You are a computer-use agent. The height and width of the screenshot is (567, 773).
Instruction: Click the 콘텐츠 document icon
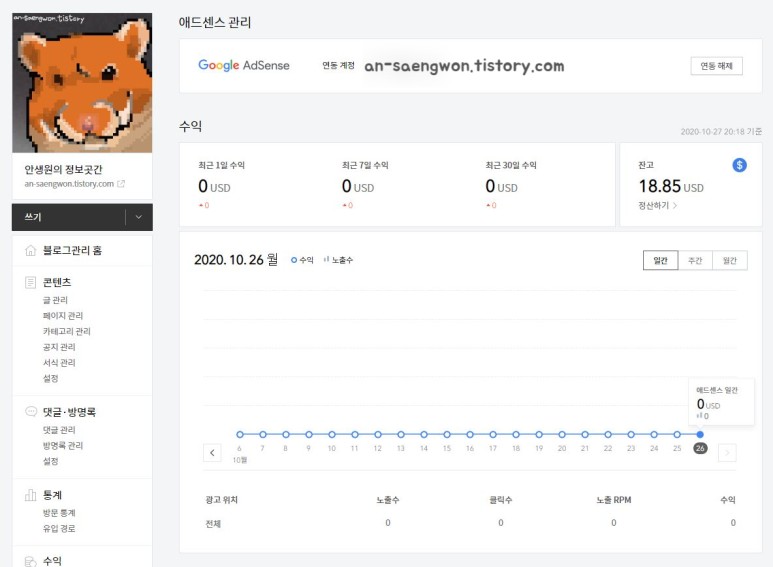tap(31, 283)
